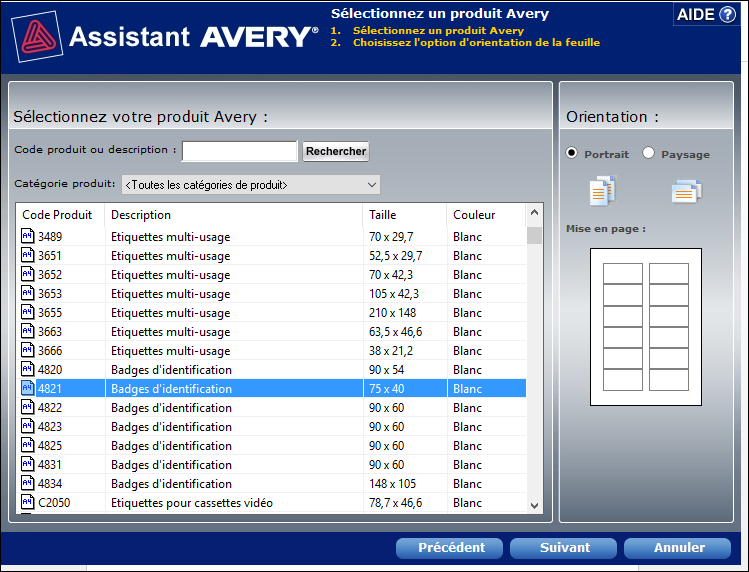This screenshot has width=749, height=572.
Task: Select product code 4834 text
Action: [50, 484]
